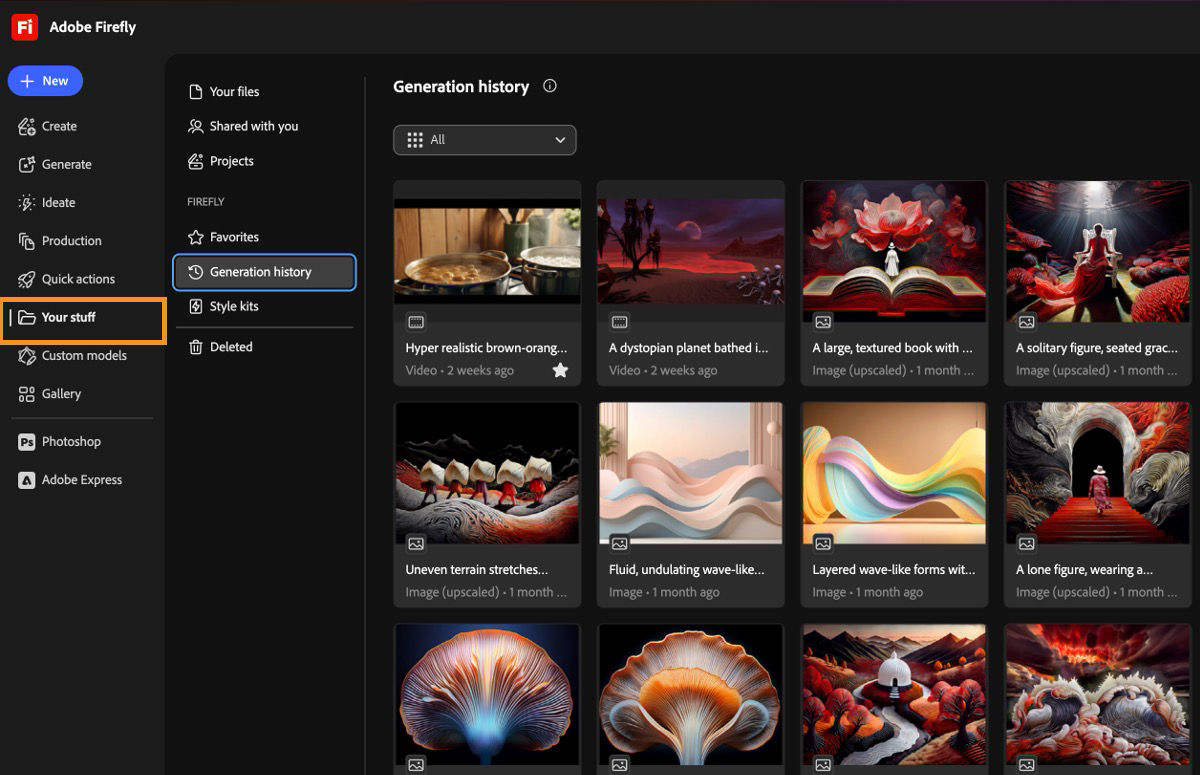This screenshot has width=1200, height=775.
Task: Open the dystopian planet video thumbnail
Action: point(690,251)
